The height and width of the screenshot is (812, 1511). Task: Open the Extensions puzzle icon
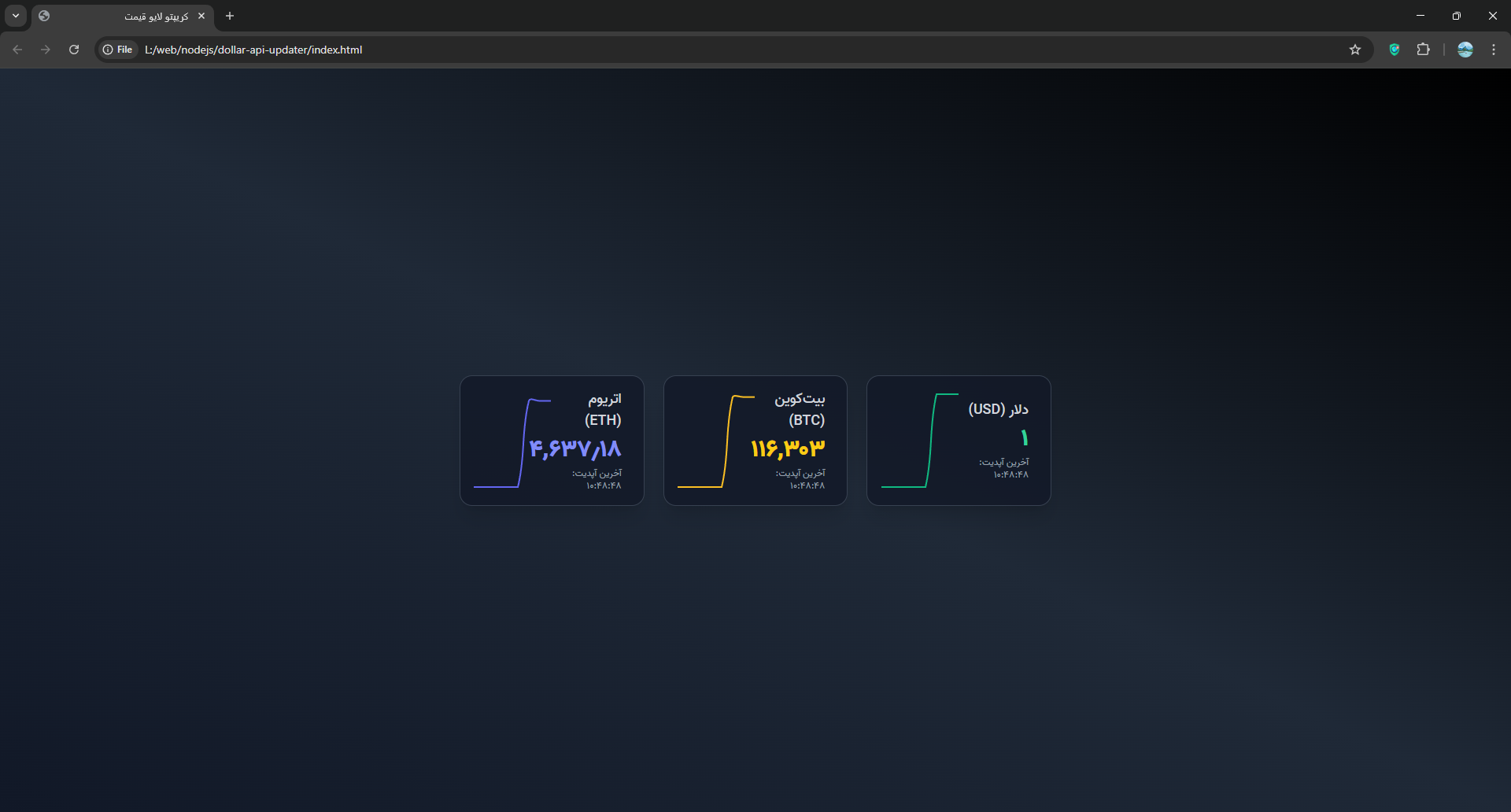pyautogui.click(x=1423, y=50)
